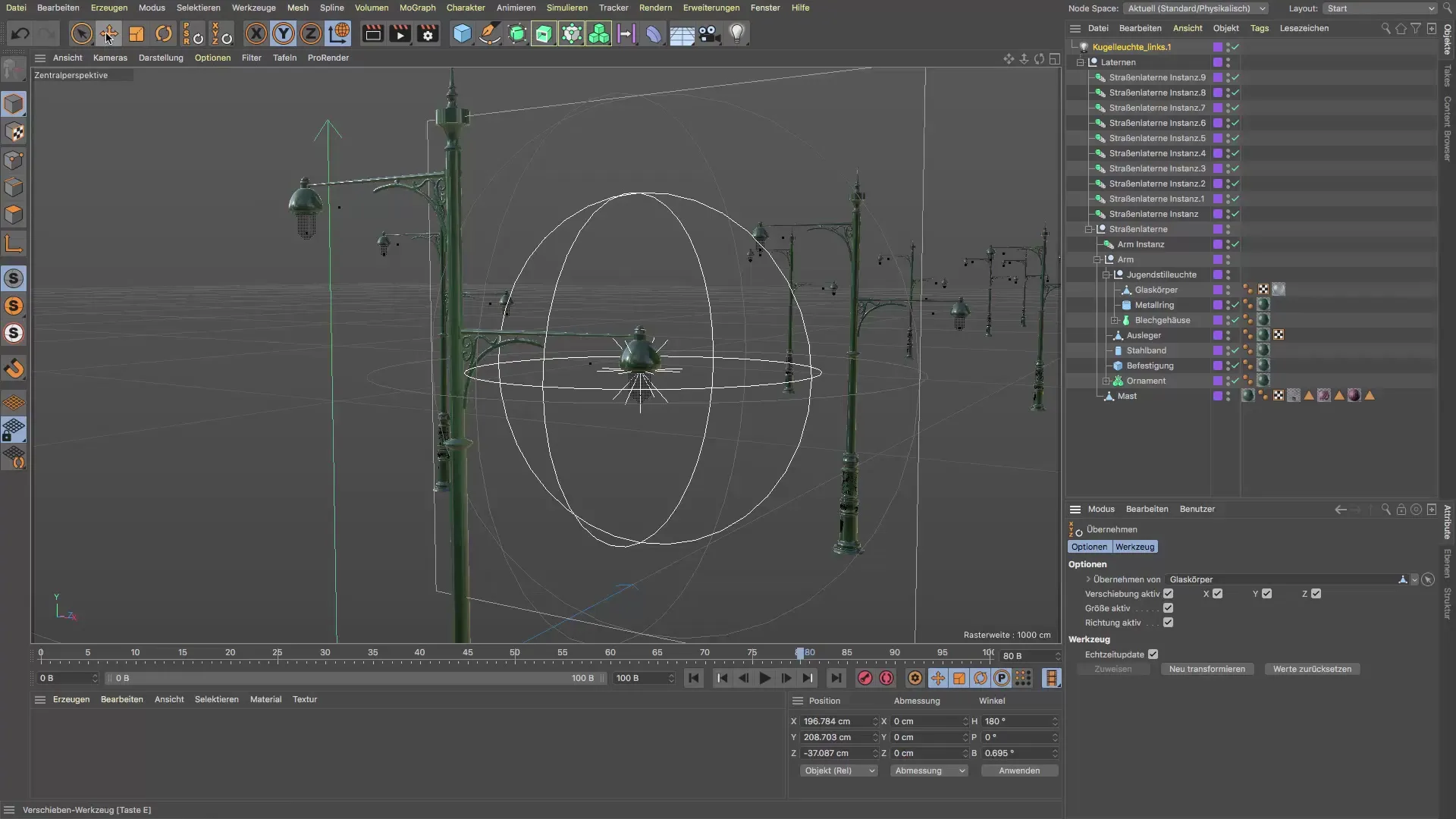This screenshot has width=1456, height=819.
Task: Open the Simulieren menu
Action: pyautogui.click(x=567, y=8)
